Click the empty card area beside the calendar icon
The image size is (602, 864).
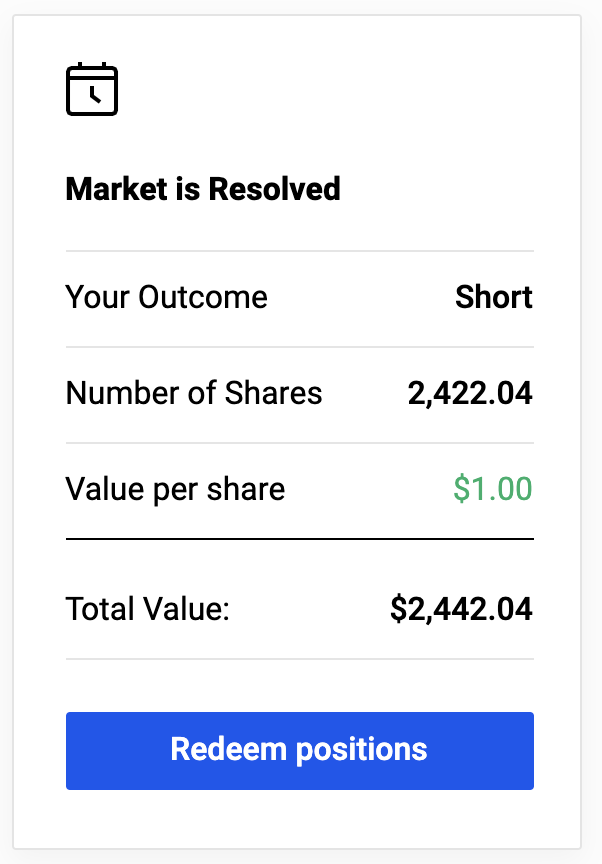(x=330, y=89)
